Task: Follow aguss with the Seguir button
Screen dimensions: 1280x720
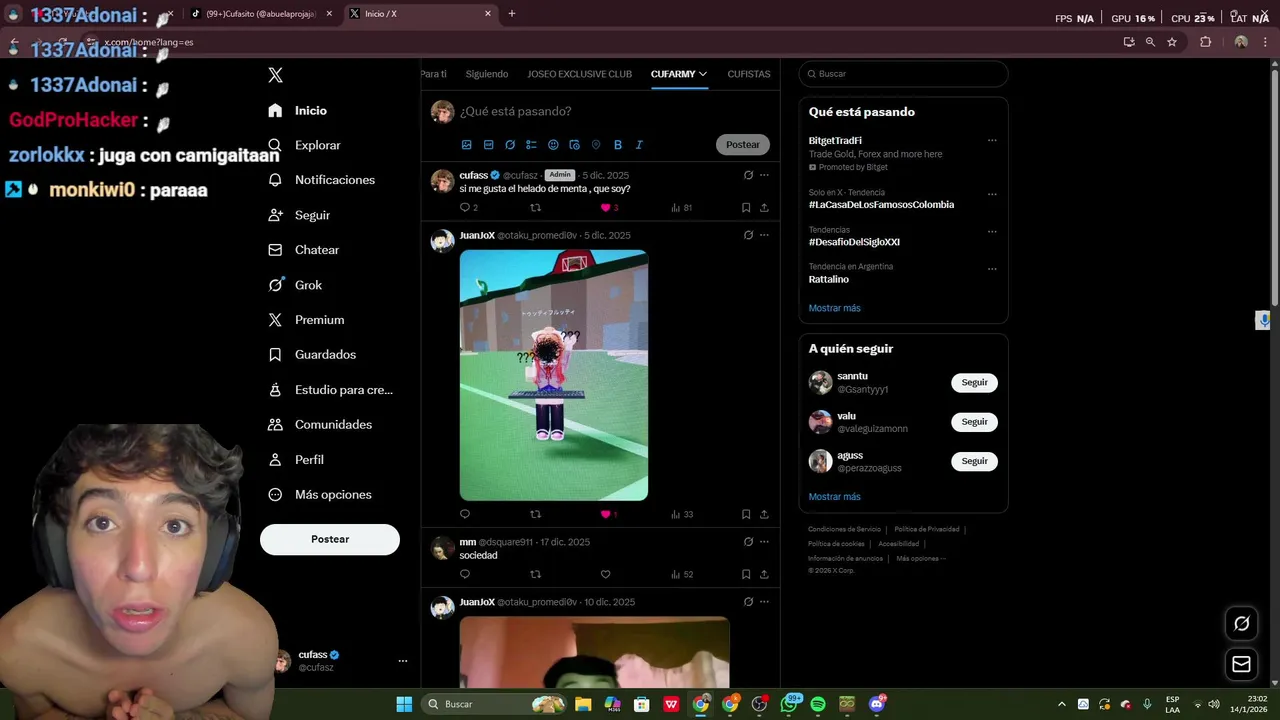Action: (x=974, y=461)
